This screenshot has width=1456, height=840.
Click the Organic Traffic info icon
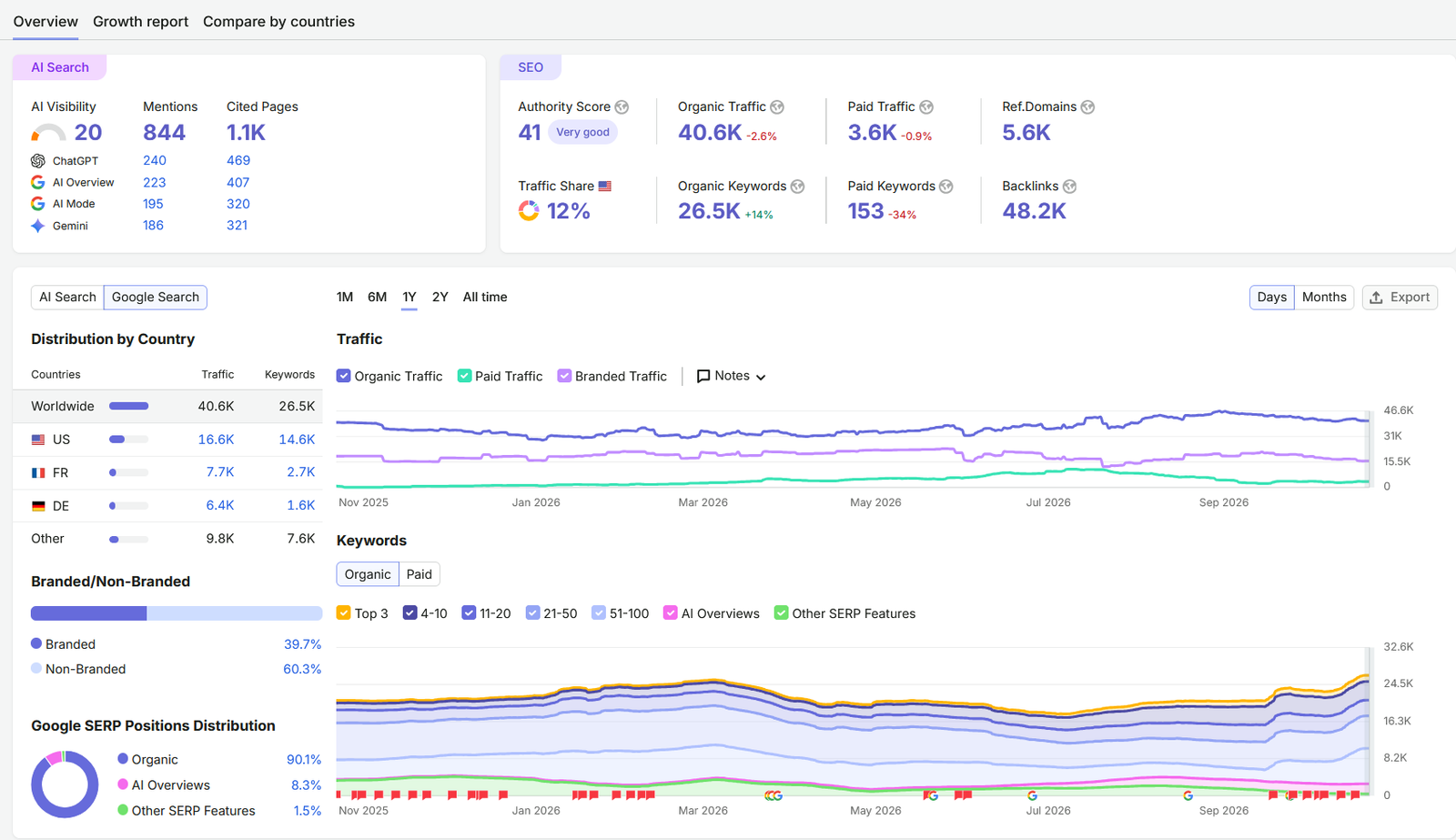point(777,106)
